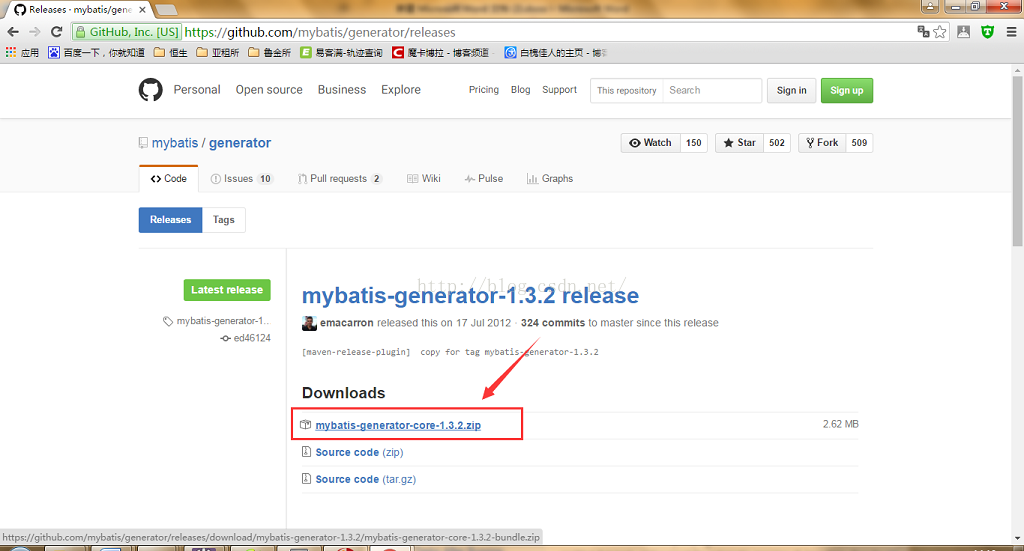Click the scrollbar down arrow
The width and height of the screenshot is (1024, 551).
1017,539
